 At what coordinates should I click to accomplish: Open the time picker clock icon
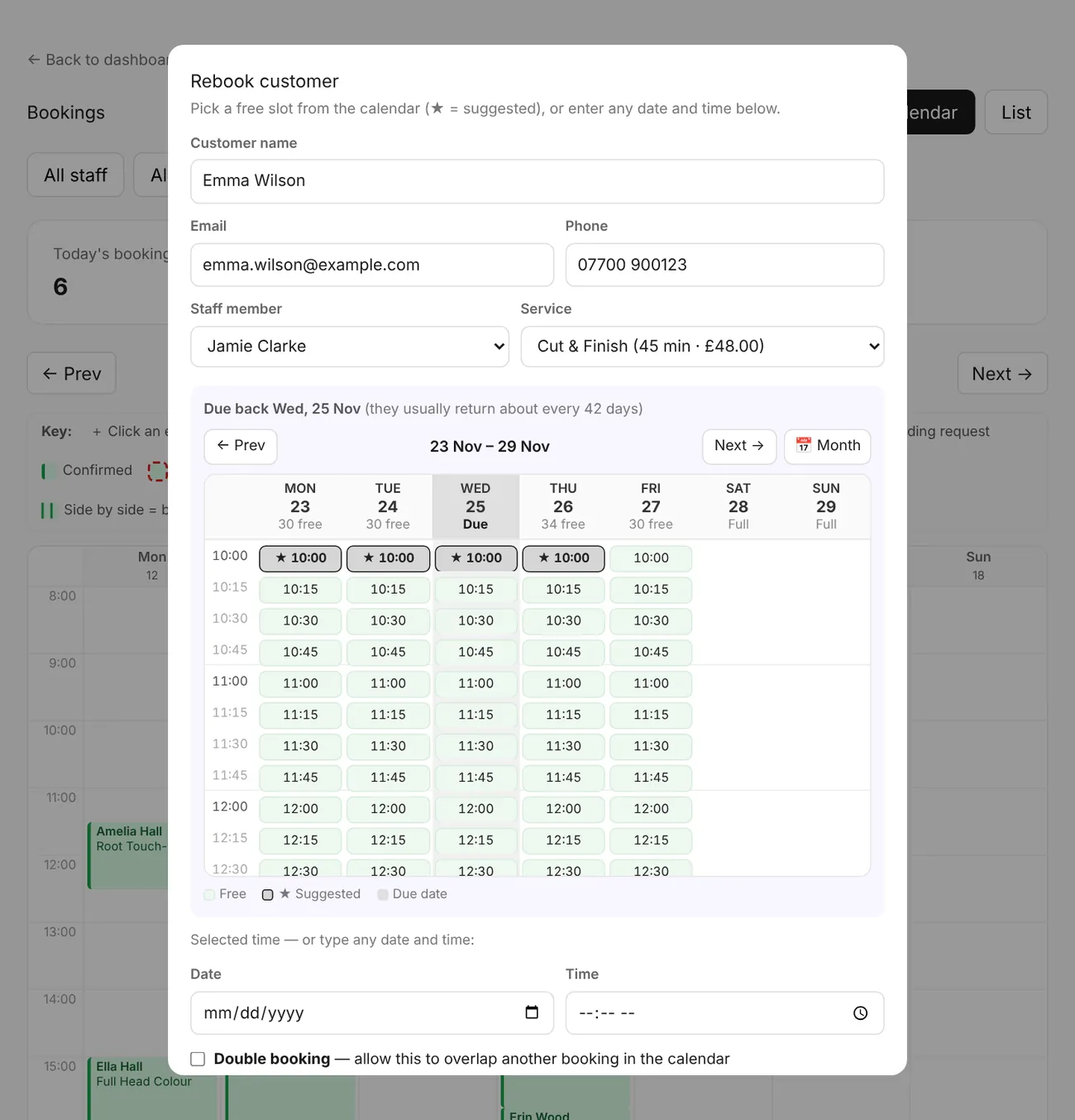(x=860, y=1013)
